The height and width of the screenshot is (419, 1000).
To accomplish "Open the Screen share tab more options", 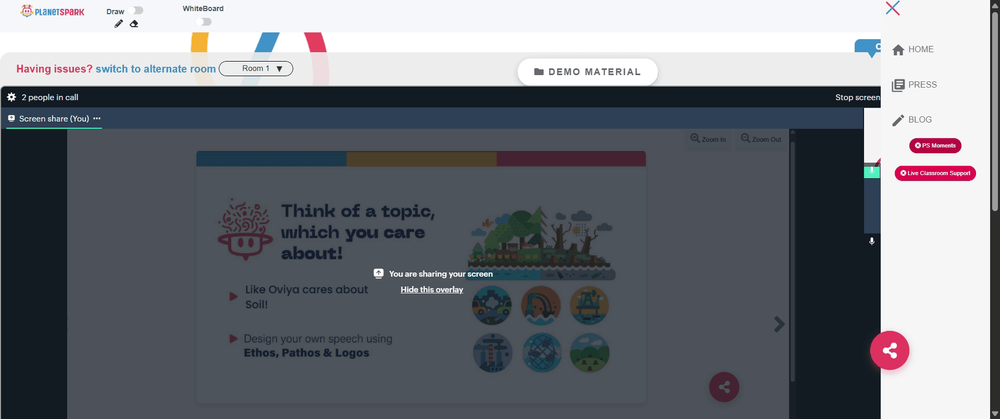I will pyautogui.click(x=97, y=119).
